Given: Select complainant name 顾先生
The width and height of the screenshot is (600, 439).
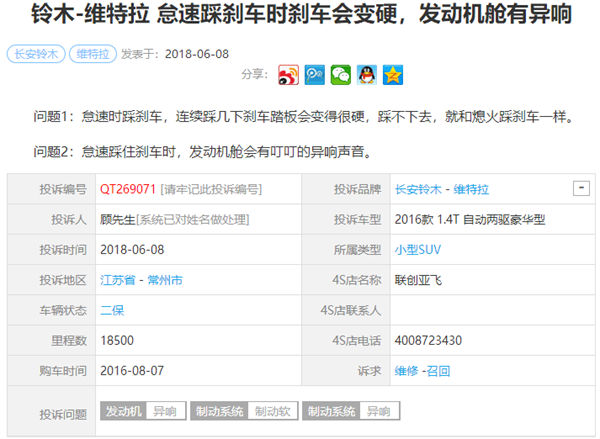Looking at the screenshot, I should (x=118, y=219).
